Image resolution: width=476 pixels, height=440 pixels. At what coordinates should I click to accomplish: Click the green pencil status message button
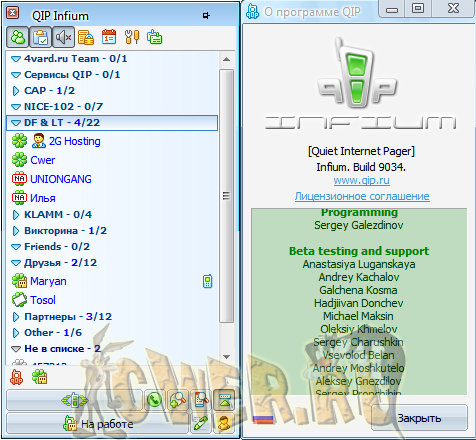(x=201, y=424)
